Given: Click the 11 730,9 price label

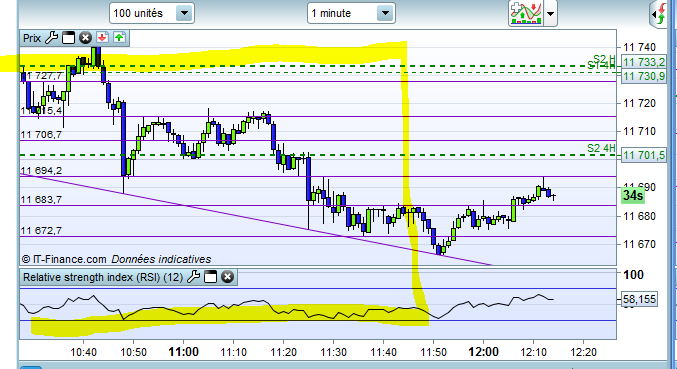Looking at the screenshot, I should click(x=644, y=76).
